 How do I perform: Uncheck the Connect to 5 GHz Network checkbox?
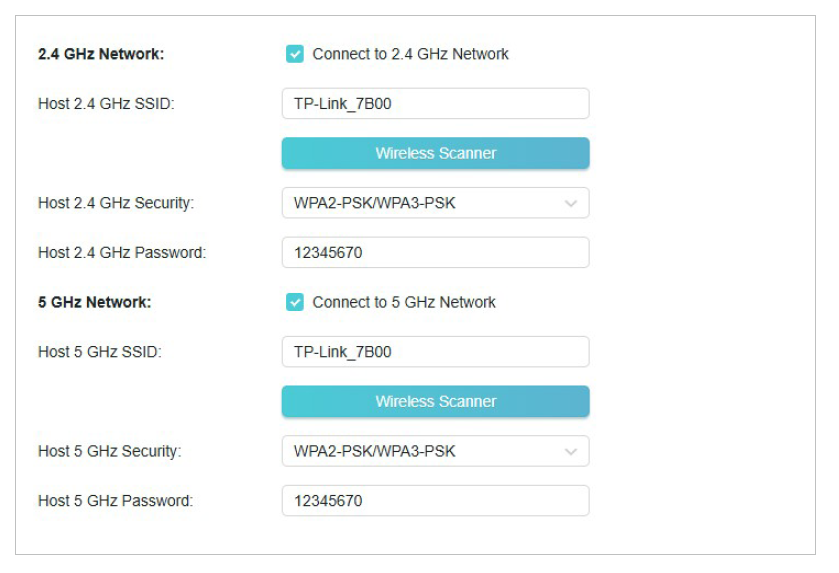coord(295,302)
